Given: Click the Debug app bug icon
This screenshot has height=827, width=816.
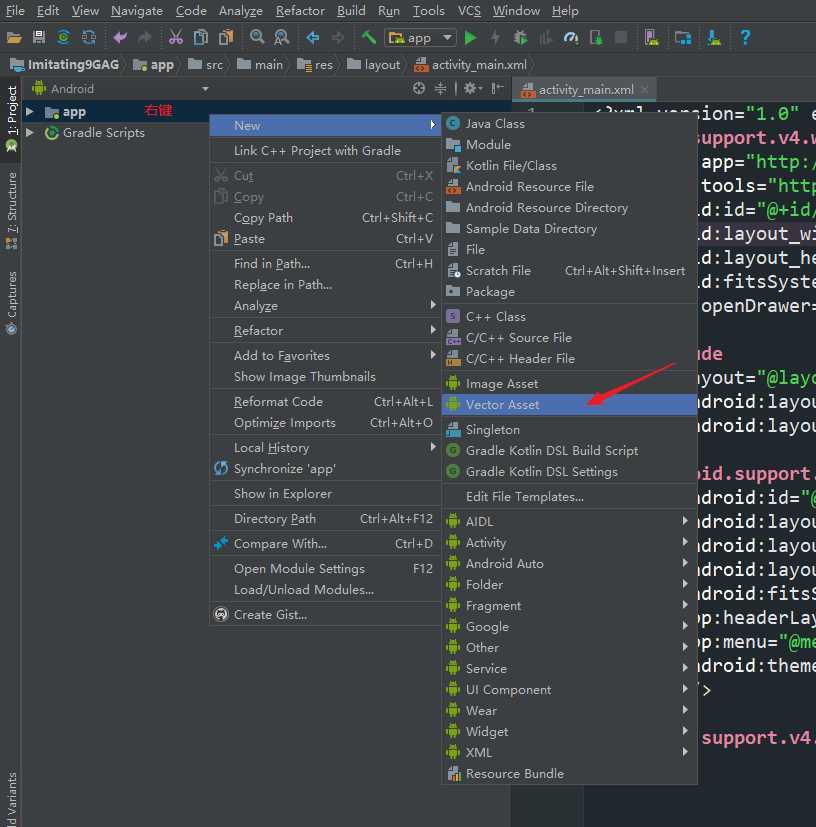Looking at the screenshot, I should (521, 37).
